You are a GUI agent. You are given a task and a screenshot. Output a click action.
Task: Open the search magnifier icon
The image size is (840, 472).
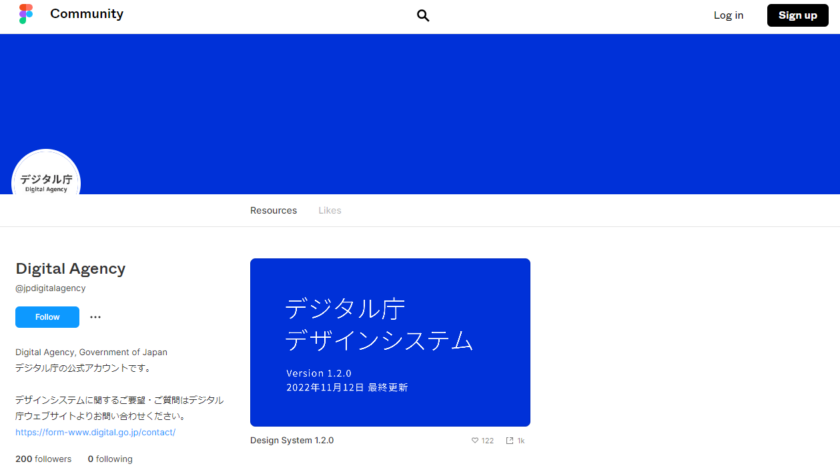(x=423, y=16)
